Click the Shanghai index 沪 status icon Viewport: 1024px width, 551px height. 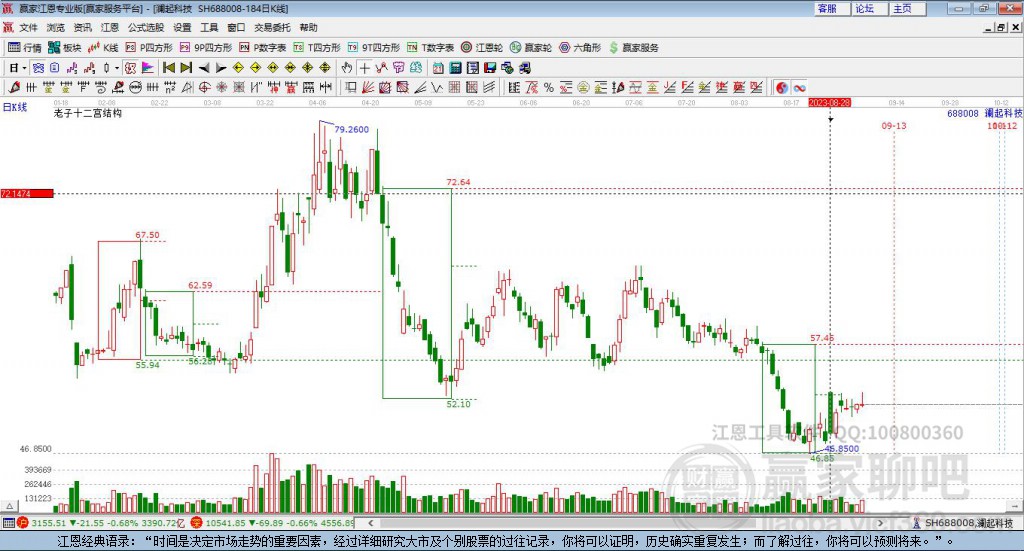[x=23, y=523]
